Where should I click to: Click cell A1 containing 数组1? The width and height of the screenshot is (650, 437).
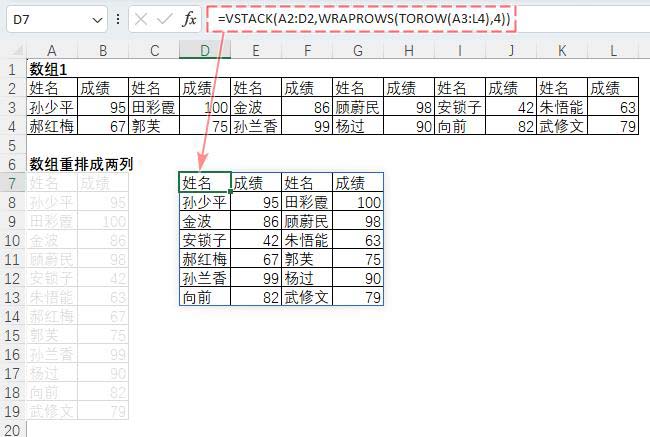pos(52,69)
